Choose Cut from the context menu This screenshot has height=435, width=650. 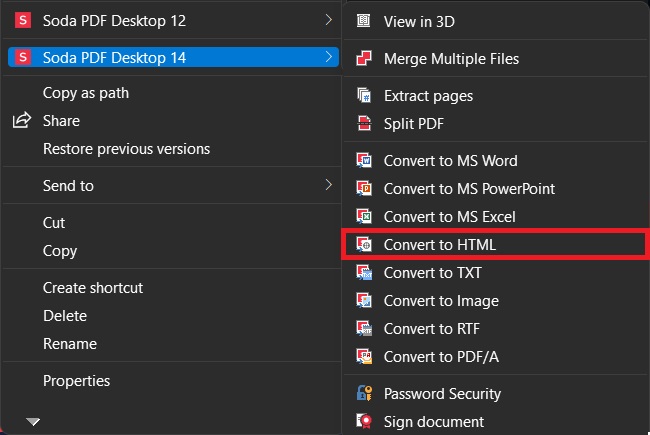pyautogui.click(x=54, y=223)
